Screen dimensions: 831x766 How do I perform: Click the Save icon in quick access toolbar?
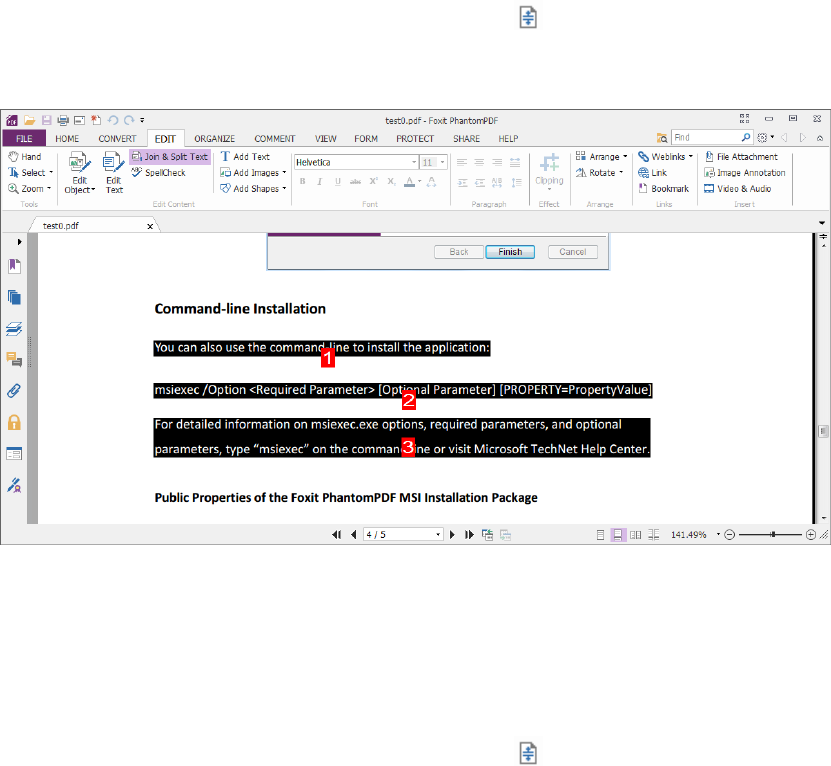pyautogui.click(x=47, y=120)
